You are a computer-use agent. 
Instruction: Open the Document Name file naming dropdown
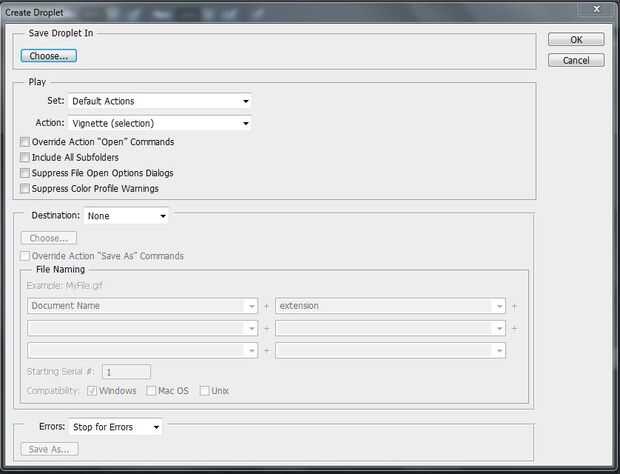pyautogui.click(x=142, y=306)
